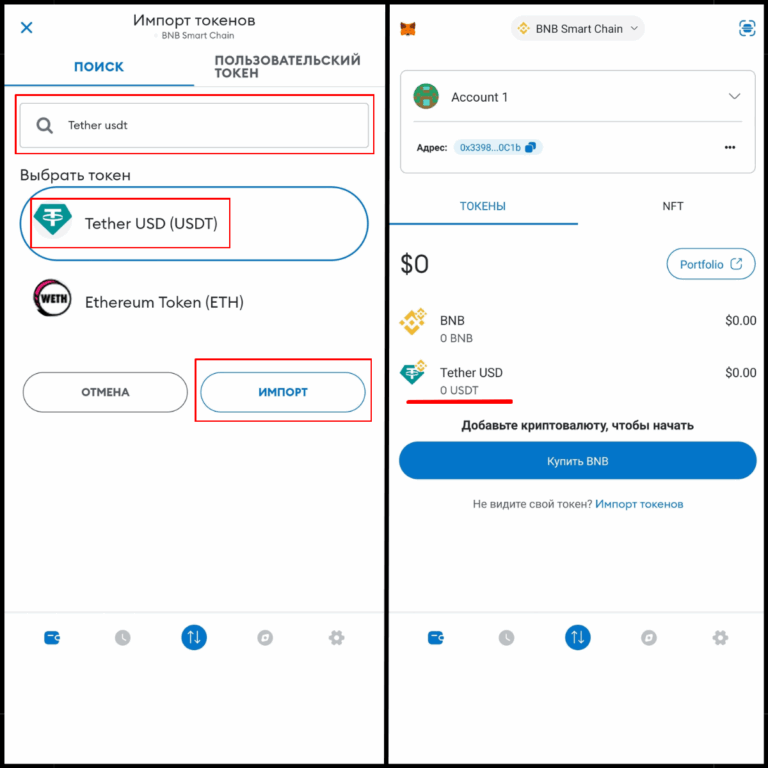This screenshot has height=768, width=768.
Task: Switch to ПОЛЬЗОВАТЕЛЬСКИЙ ТОКЕН tab
Action: (288, 67)
